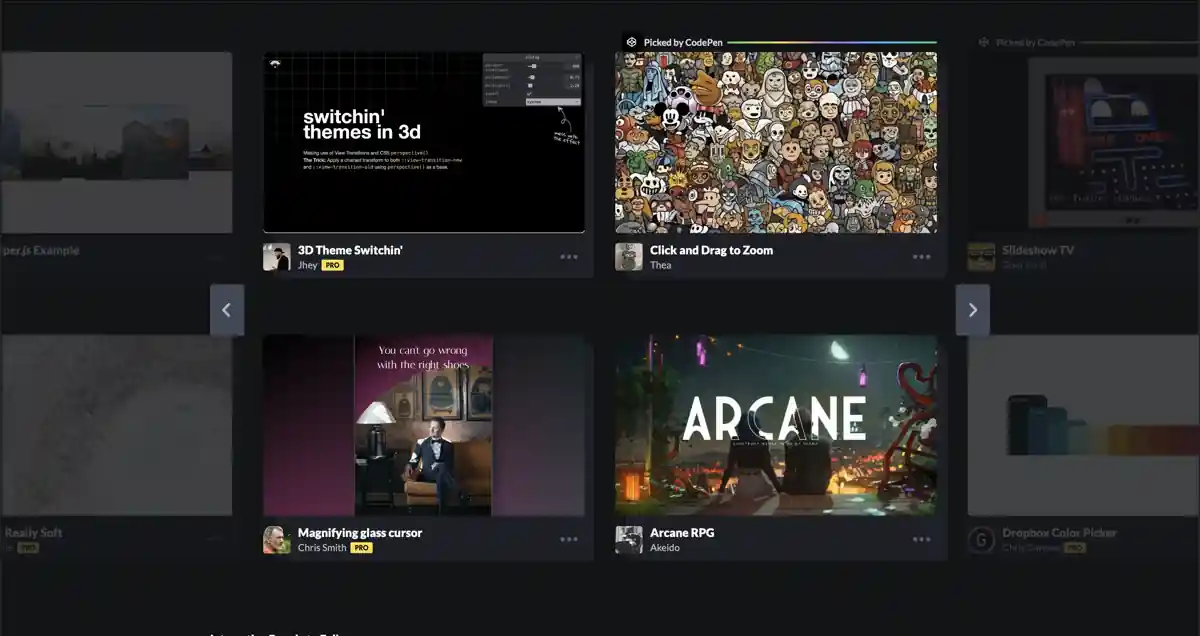
Task: Visit author Akeido's profile link
Action: click(x=664, y=548)
